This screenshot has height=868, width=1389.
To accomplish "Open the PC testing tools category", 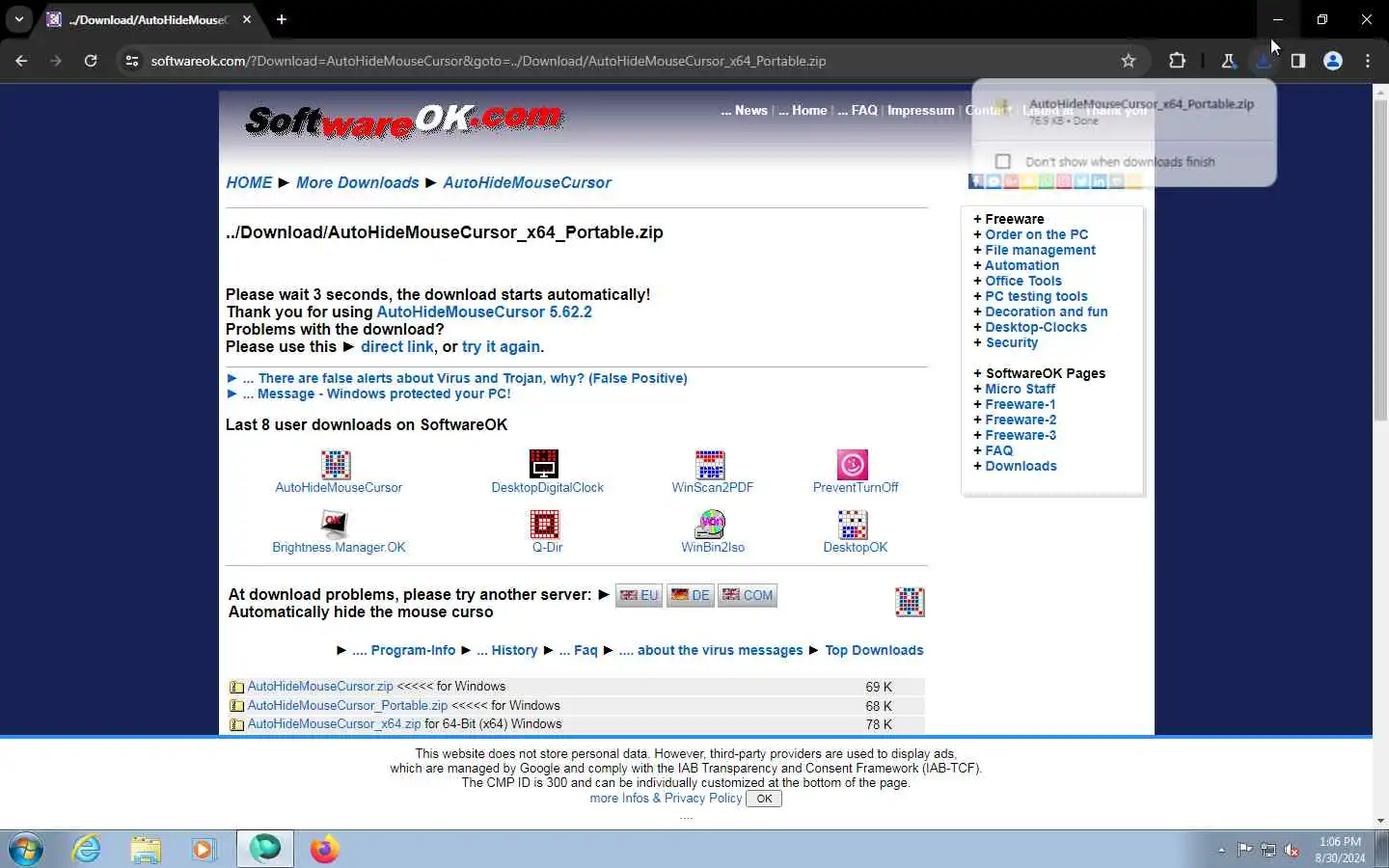I will click(1036, 296).
